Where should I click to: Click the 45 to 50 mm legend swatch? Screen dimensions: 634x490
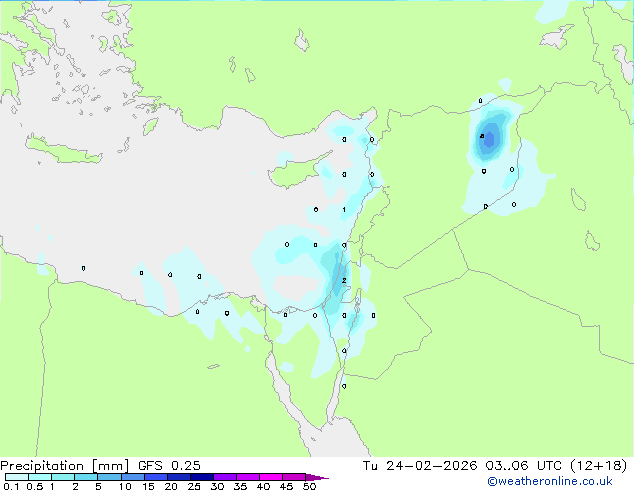coord(294,477)
